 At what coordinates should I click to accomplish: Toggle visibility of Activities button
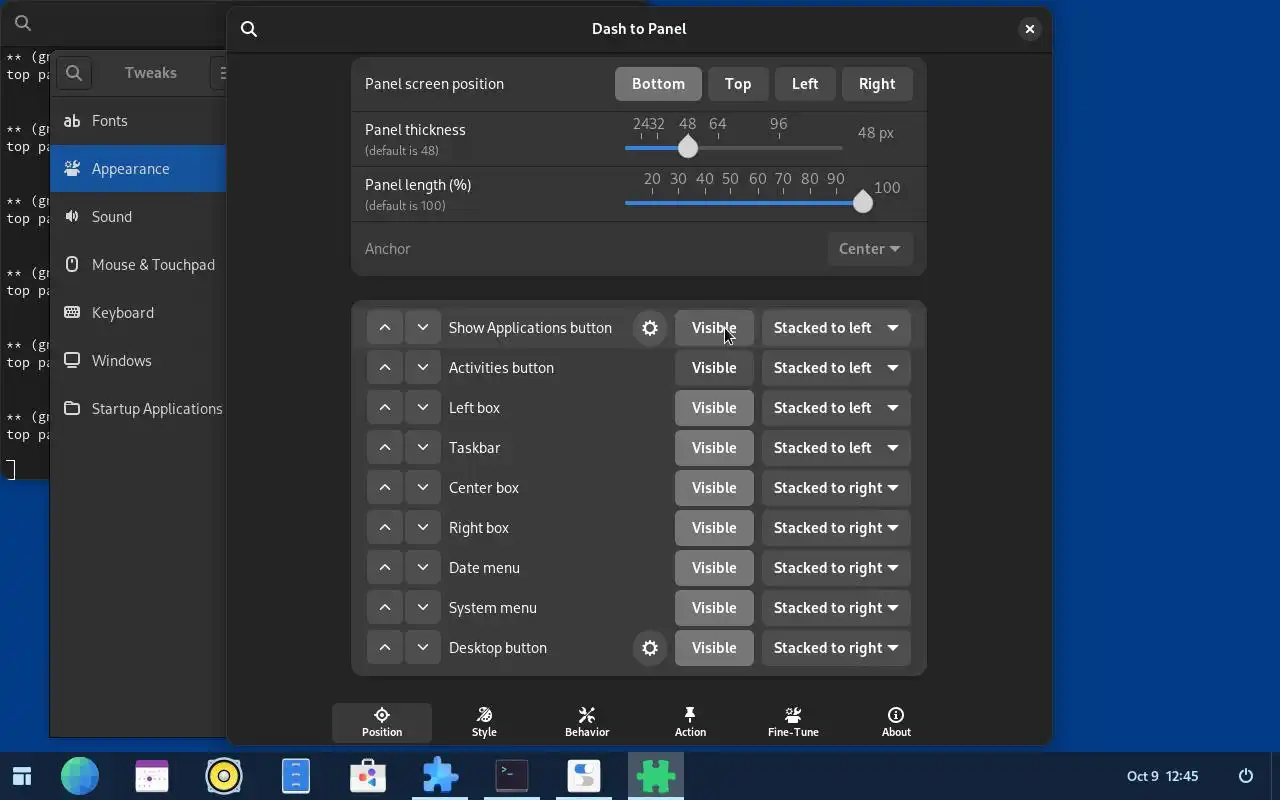pos(714,368)
